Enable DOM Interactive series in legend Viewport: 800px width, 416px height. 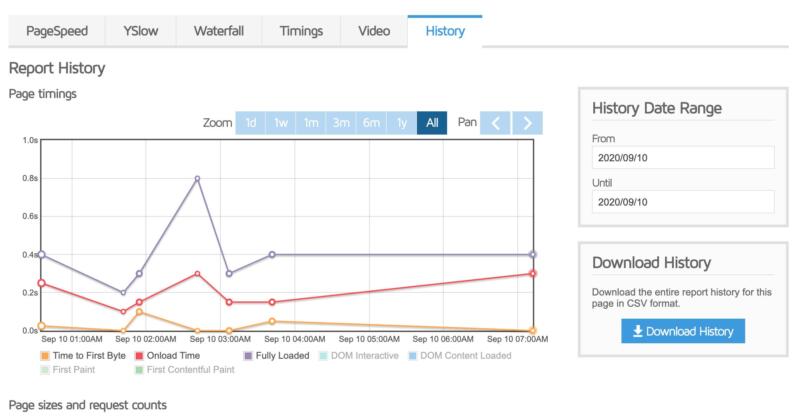click(362, 355)
